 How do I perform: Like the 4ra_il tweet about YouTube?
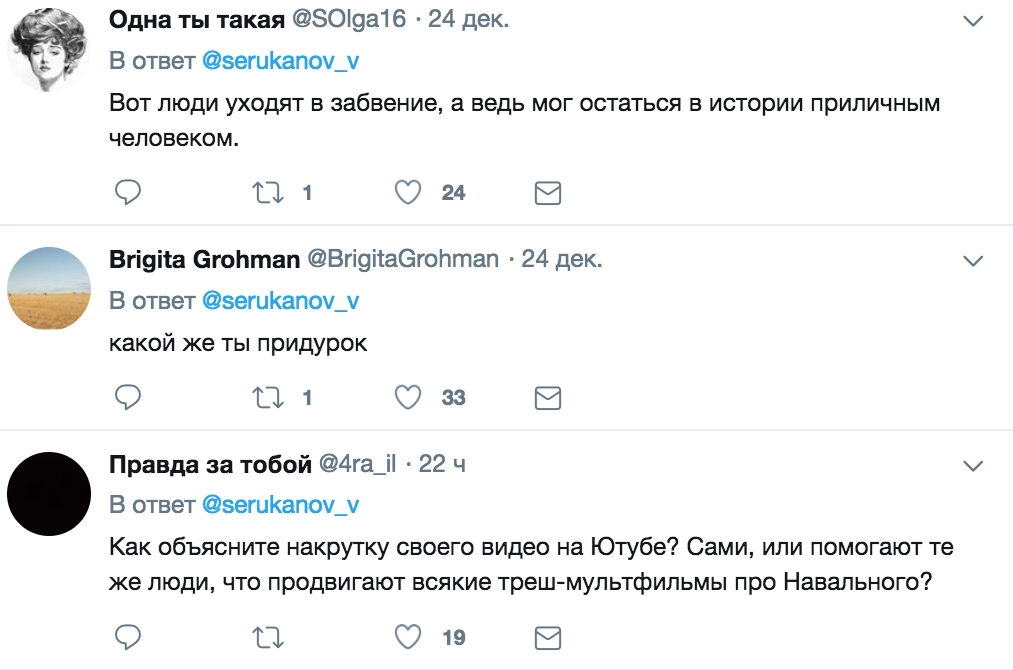coord(407,636)
